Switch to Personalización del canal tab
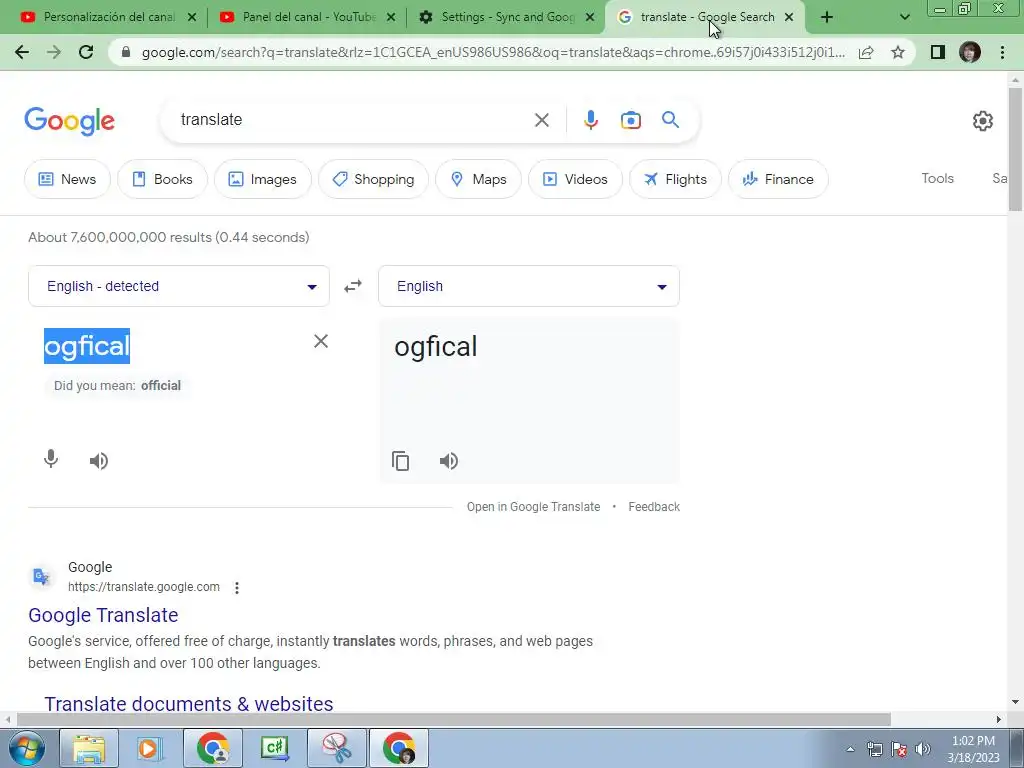The width and height of the screenshot is (1024, 768). coord(108,17)
